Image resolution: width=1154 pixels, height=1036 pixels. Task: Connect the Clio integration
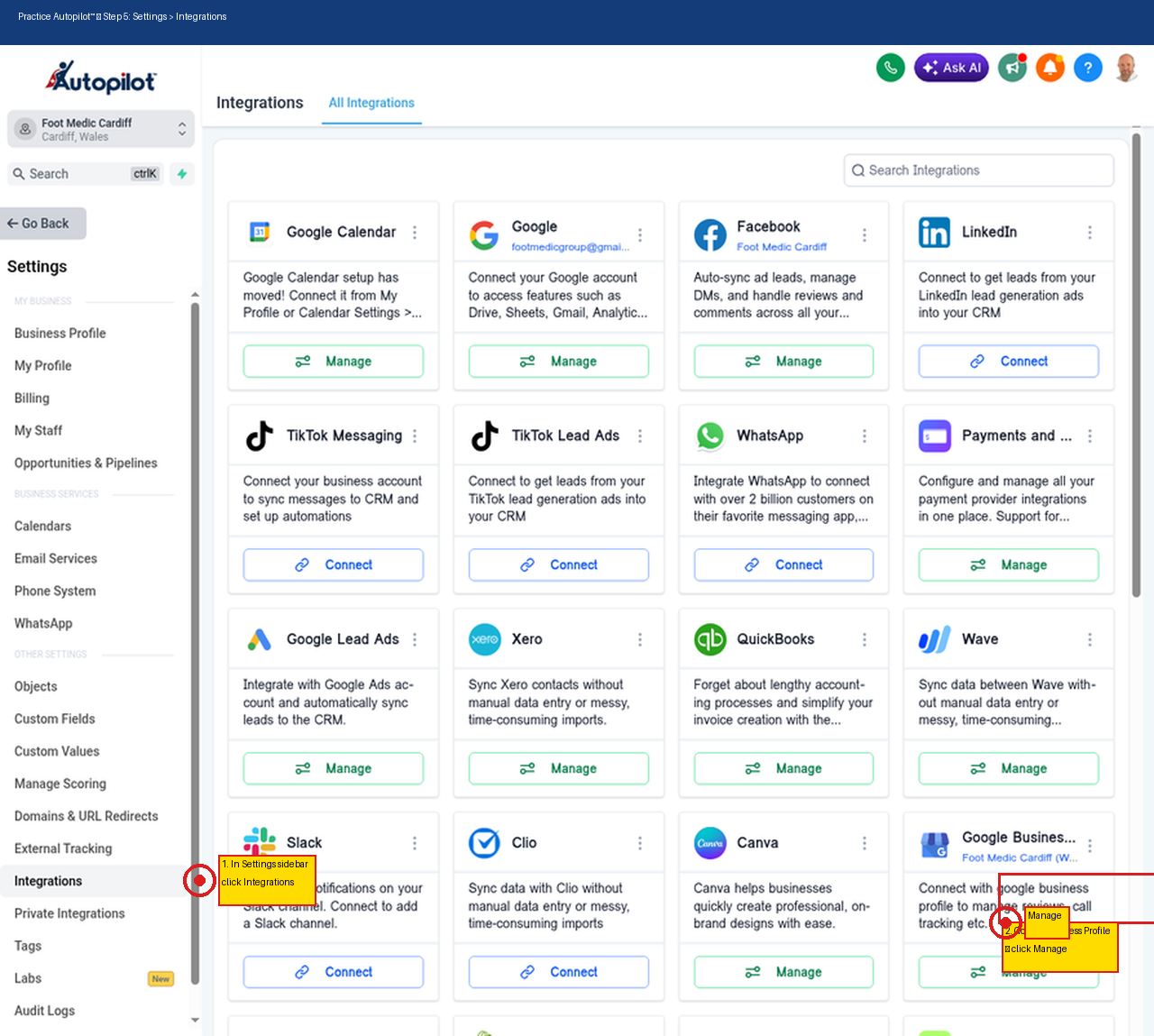559,973
